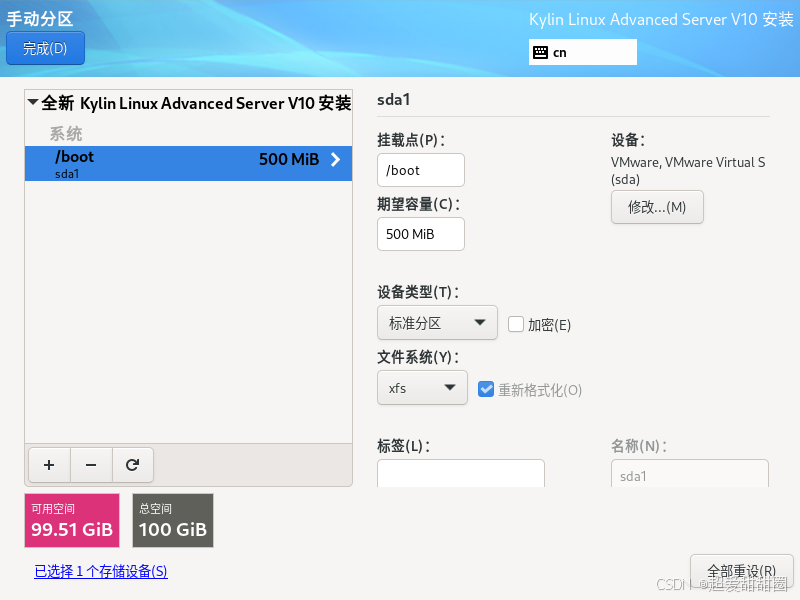
Task: Click the 系统 group label
Action: click(x=66, y=134)
